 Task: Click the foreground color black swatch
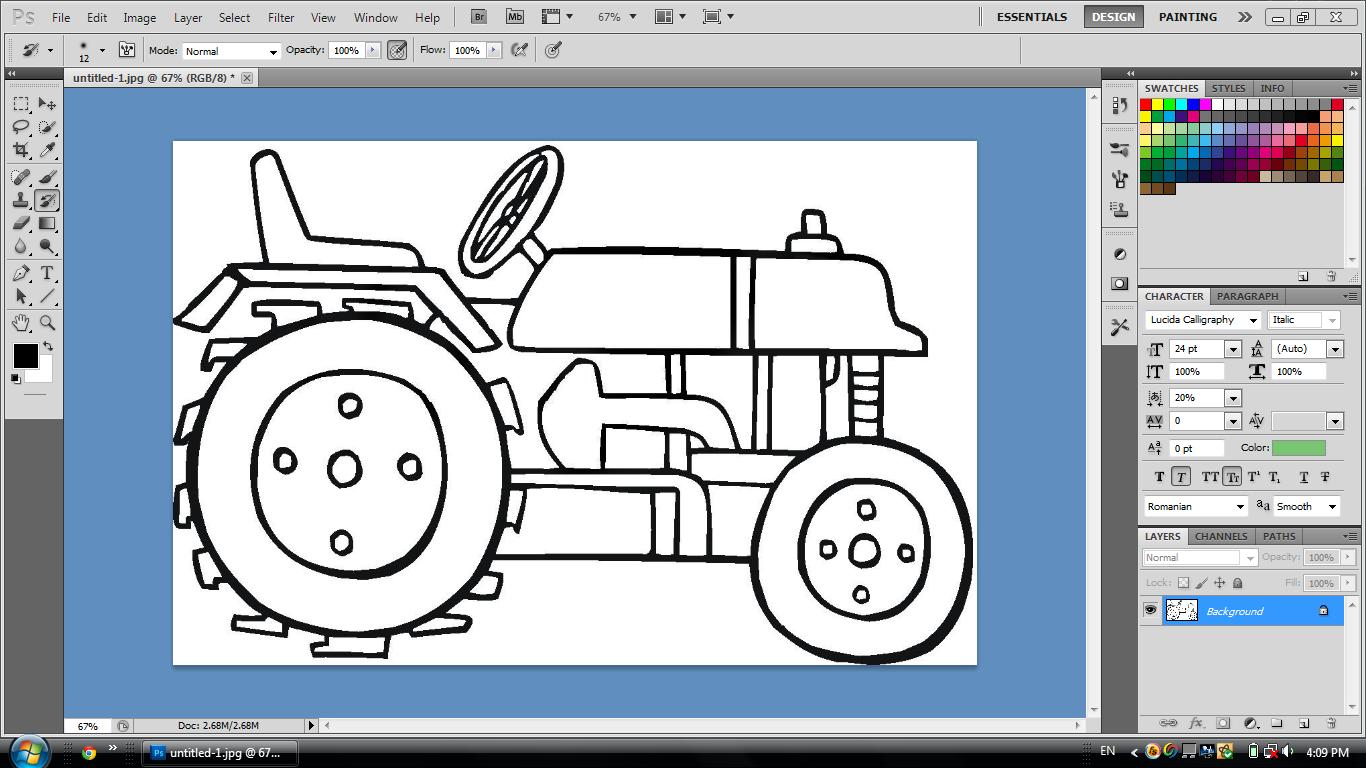tap(25, 355)
